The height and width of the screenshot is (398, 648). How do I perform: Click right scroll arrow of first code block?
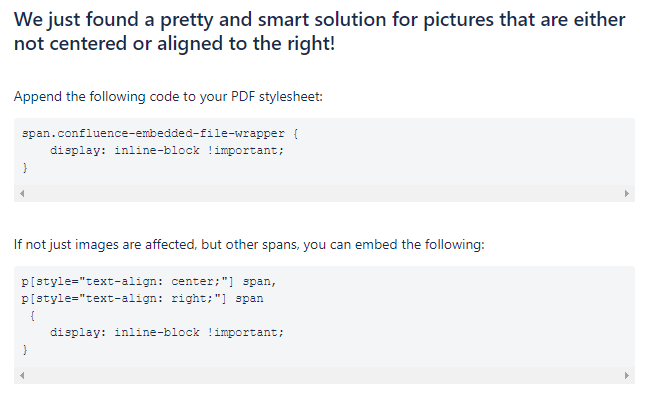point(627,193)
